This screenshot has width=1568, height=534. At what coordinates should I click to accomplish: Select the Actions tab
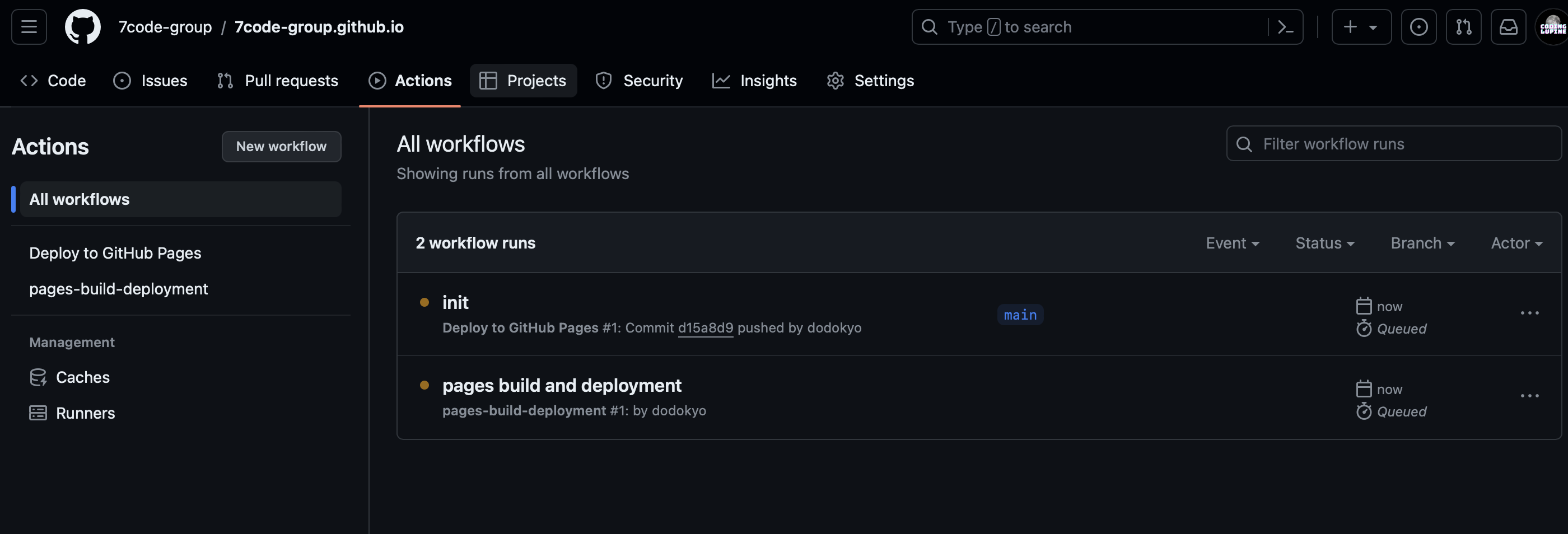tap(410, 80)
